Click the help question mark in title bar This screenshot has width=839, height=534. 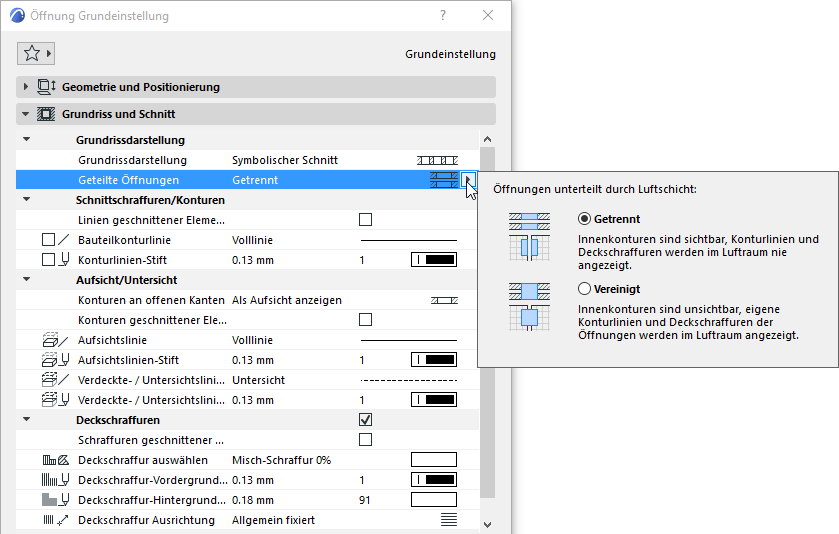coord(443,16)
